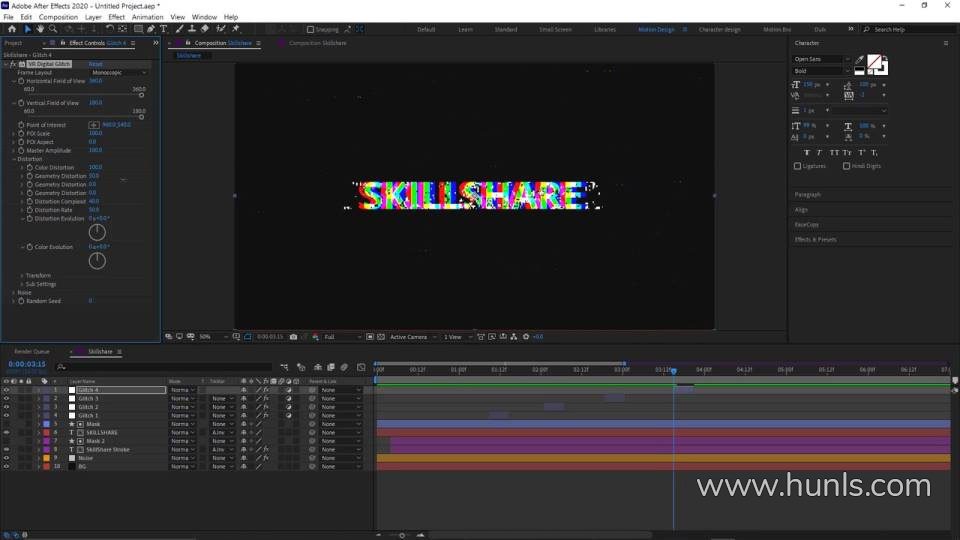
Task: Click the Search Help field
Action: pos(909,29)
